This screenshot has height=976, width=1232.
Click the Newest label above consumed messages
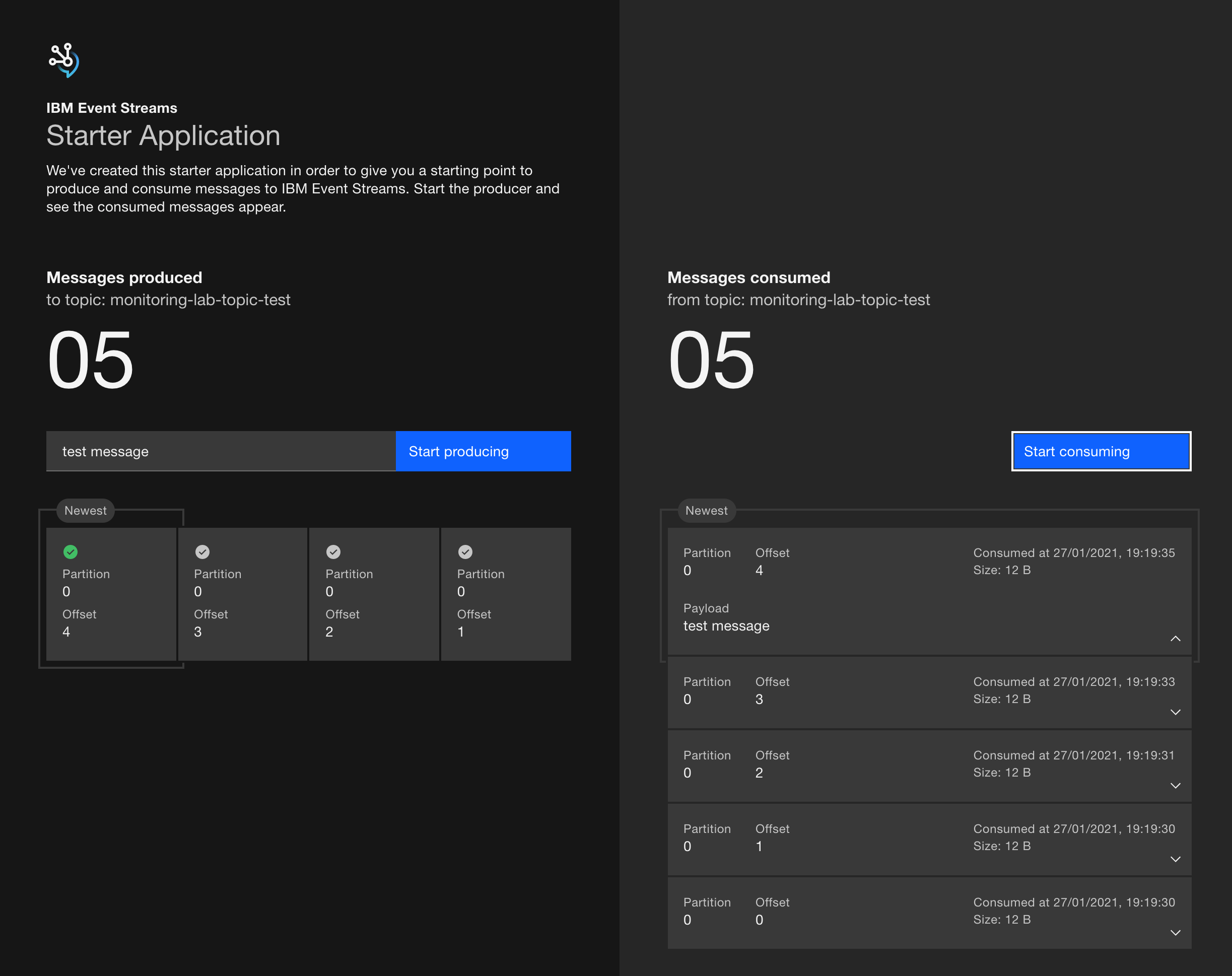pos(706,510)
